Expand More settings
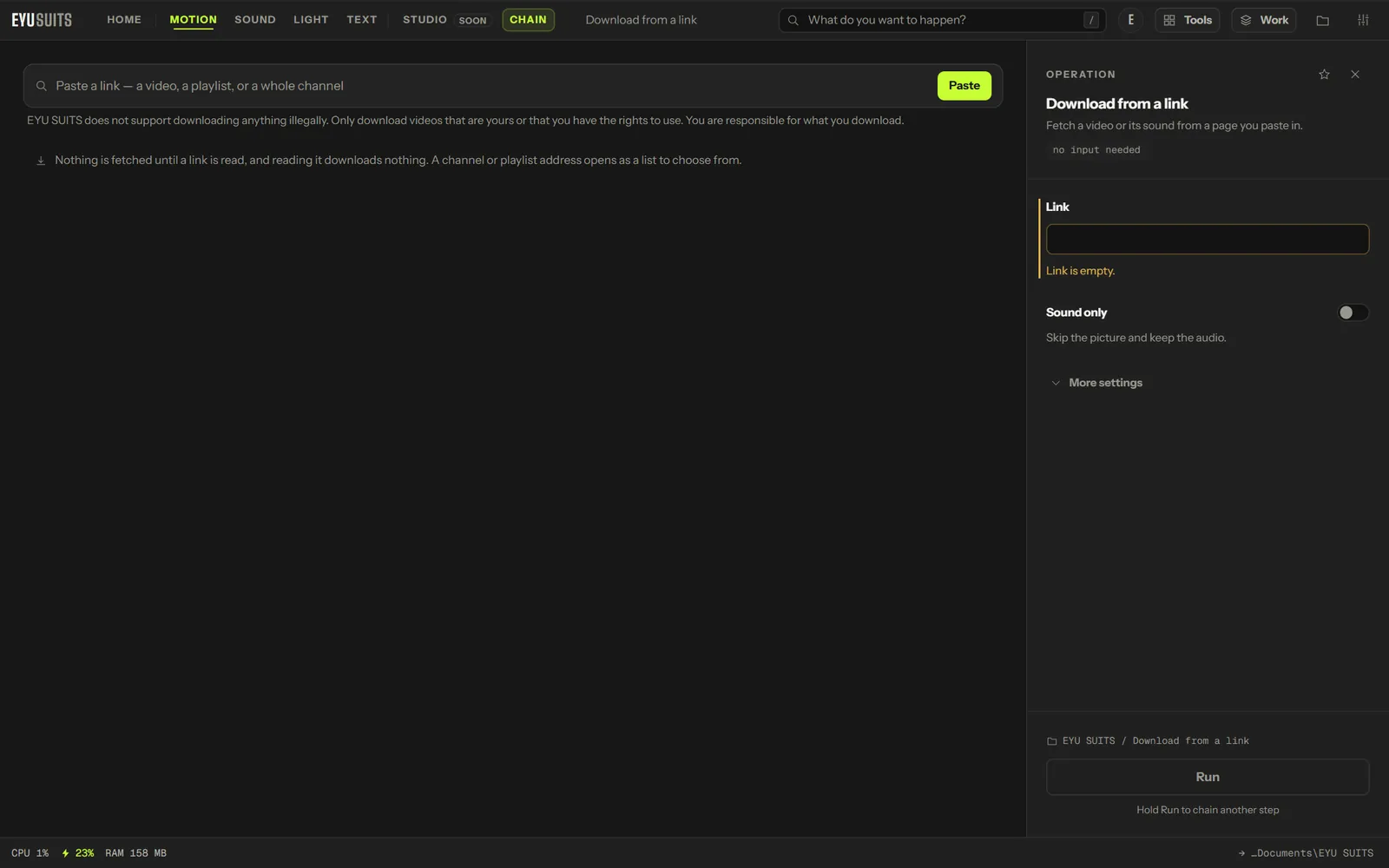 [x=1096, y=383]
